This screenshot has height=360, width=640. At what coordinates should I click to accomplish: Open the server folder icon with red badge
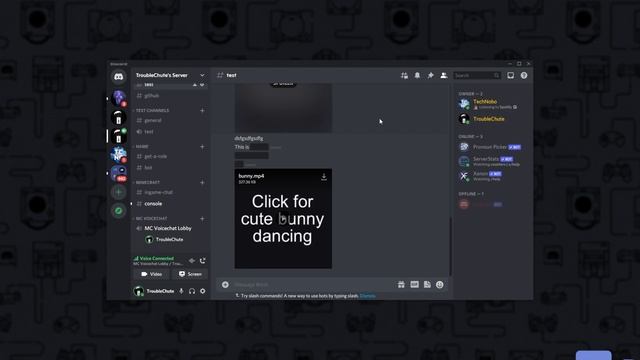click(119, 173)
